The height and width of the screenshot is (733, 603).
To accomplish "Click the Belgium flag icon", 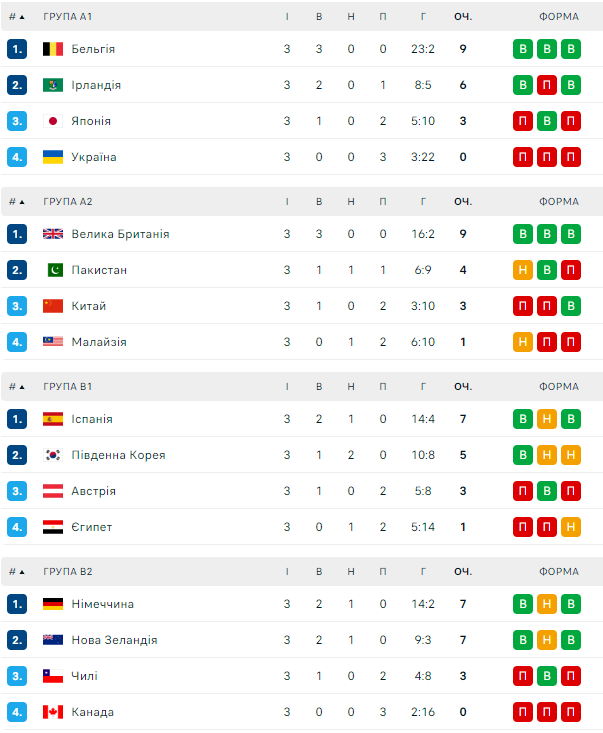I will [53, 49].
